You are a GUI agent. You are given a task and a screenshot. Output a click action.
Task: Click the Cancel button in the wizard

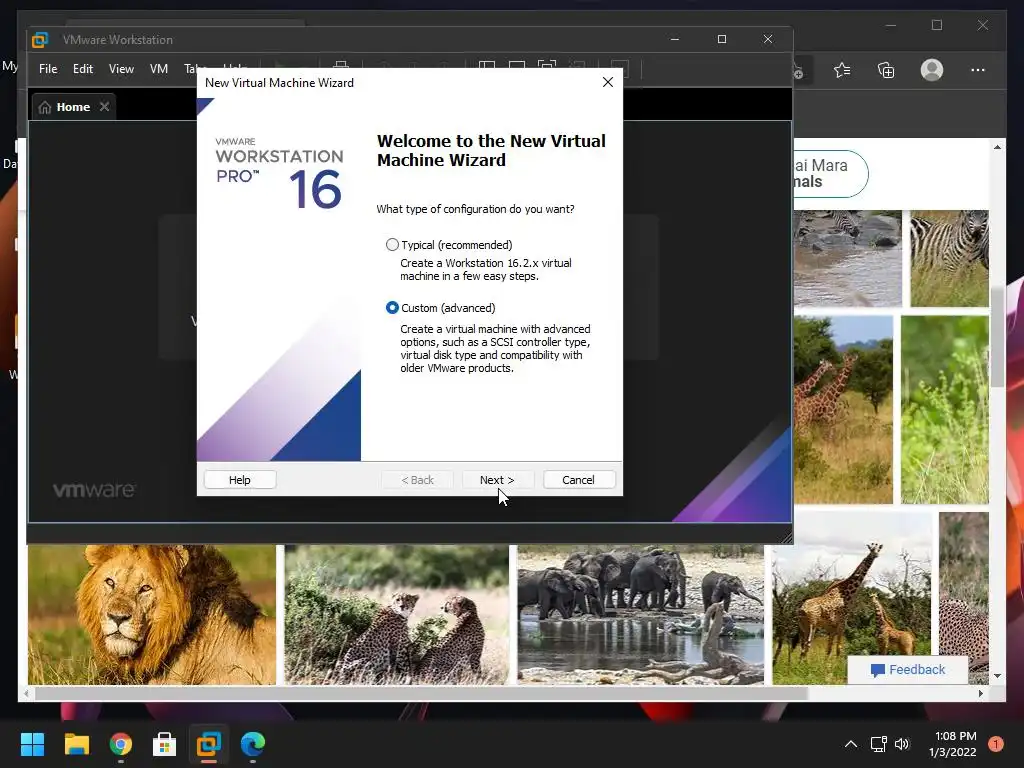click(579, 480)
